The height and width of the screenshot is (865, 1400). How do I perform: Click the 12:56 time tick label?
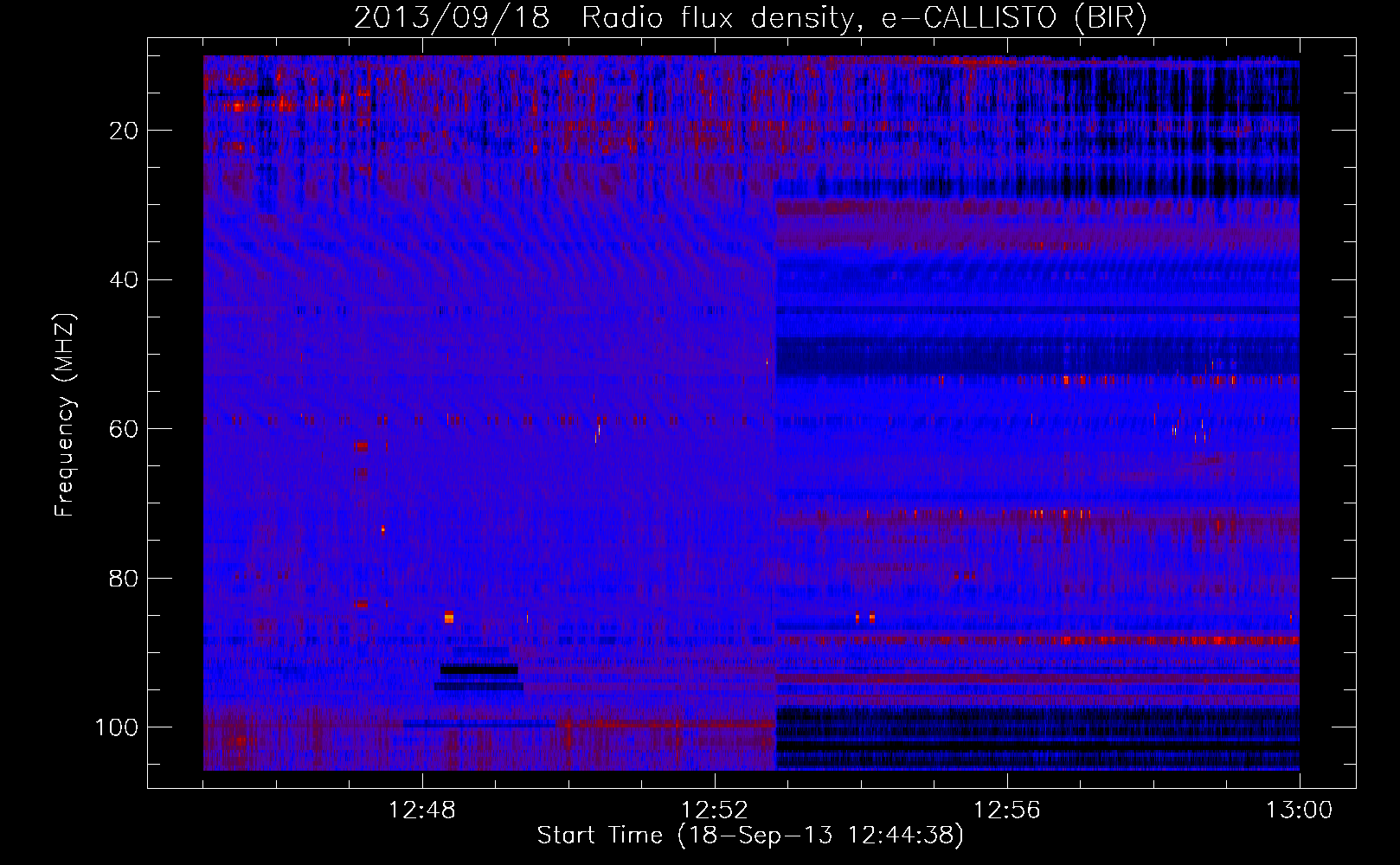[1007, 811]
